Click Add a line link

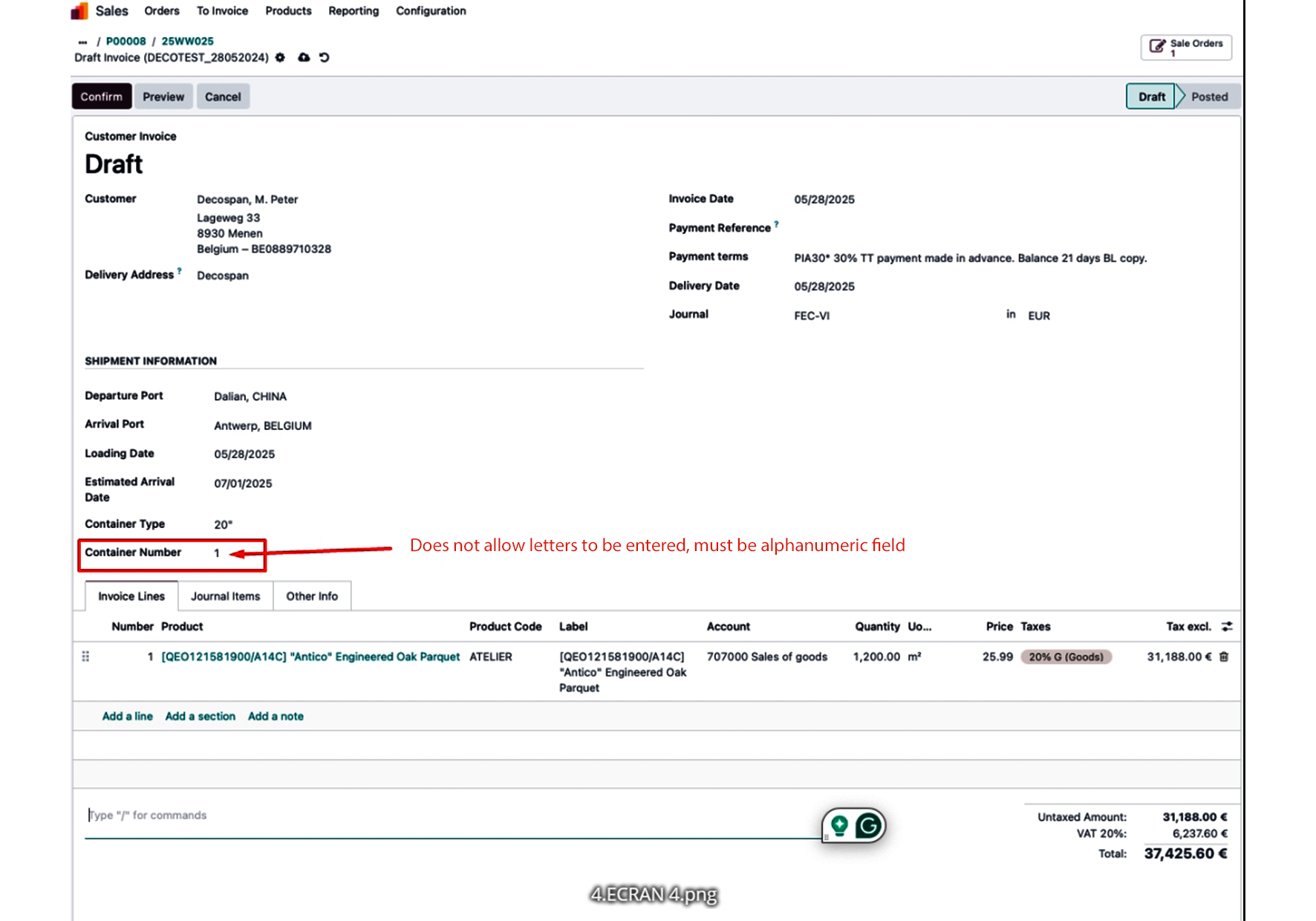127,717
